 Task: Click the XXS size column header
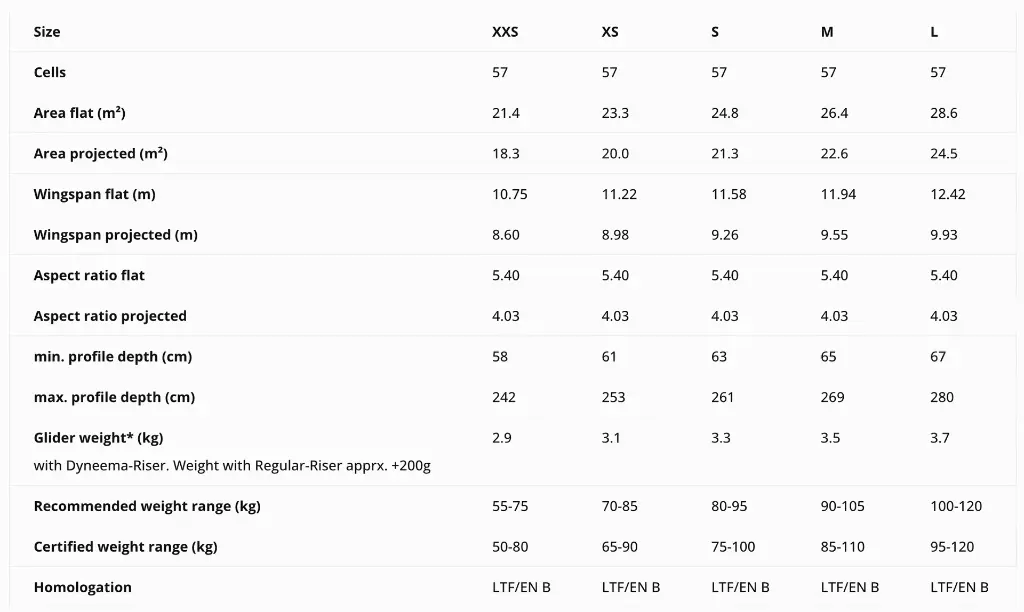[x=505, y=32]
